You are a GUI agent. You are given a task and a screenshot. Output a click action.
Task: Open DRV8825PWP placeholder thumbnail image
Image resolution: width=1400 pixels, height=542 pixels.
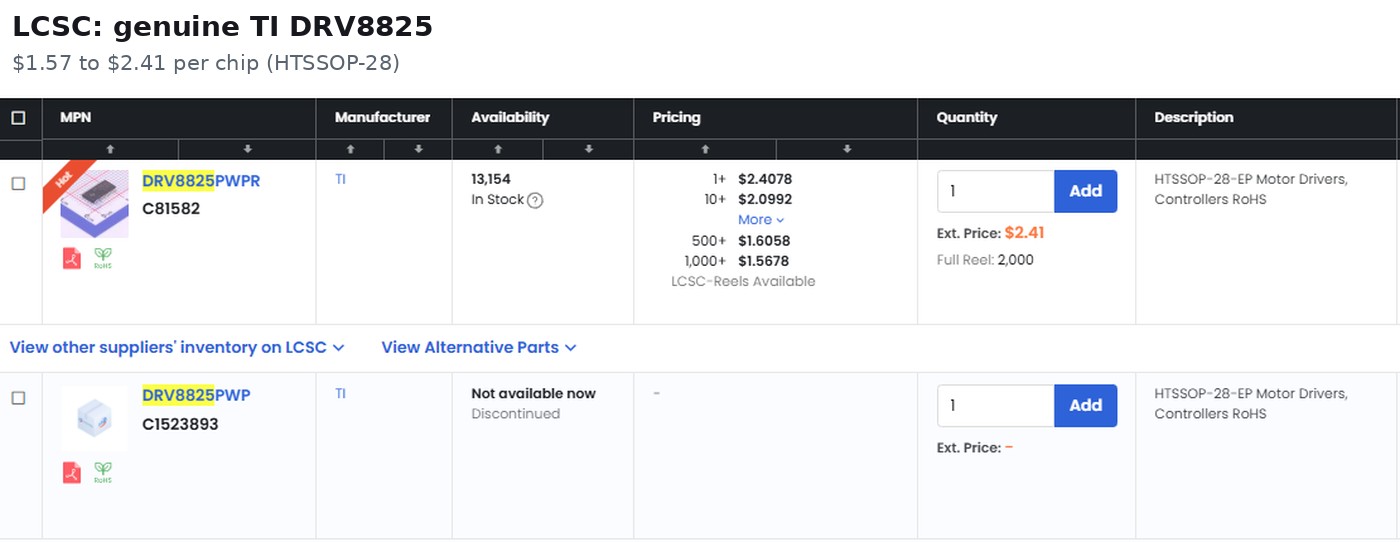(x=95, y=418)
